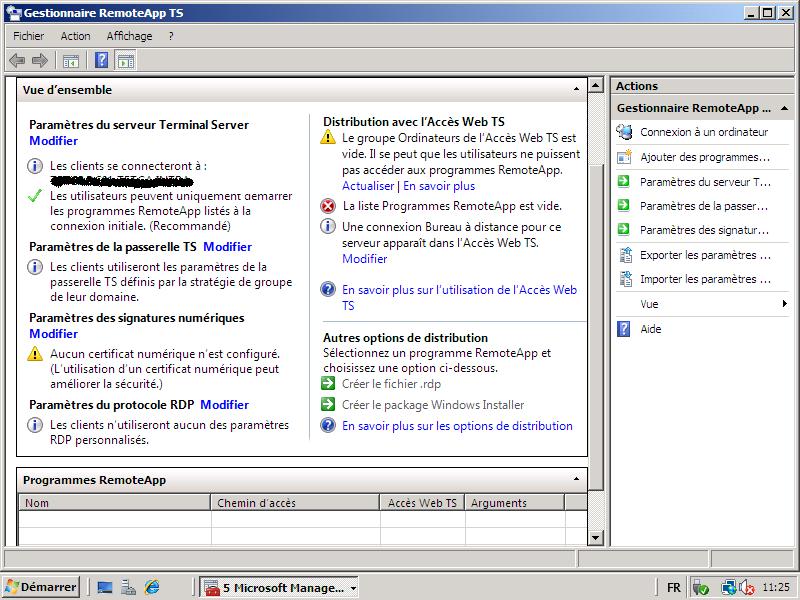Click the Exporter les paramètres icon
This screenshot has width=800, height=600.
(x=625, y=255)
